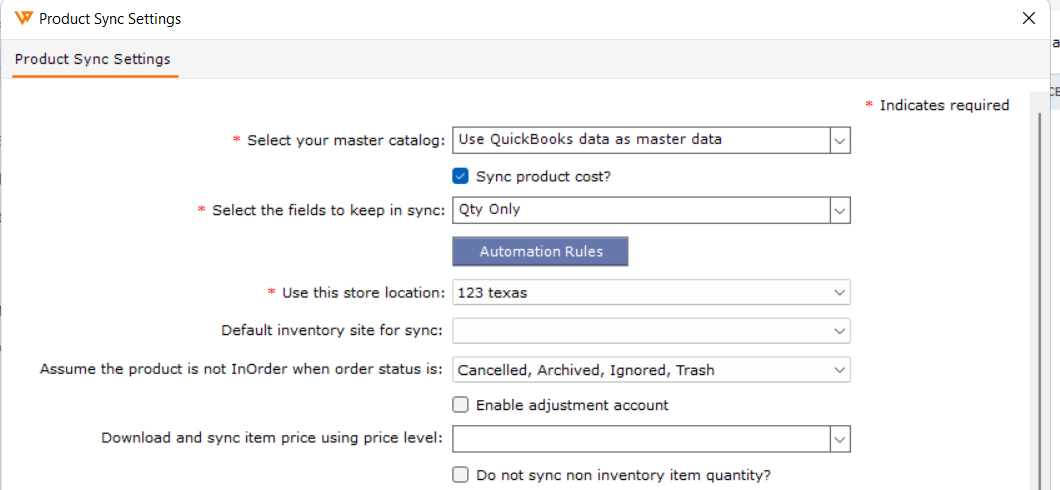Click the empty default inventory site field
This screenshot has height=490, width=1060.
point(640,331)
